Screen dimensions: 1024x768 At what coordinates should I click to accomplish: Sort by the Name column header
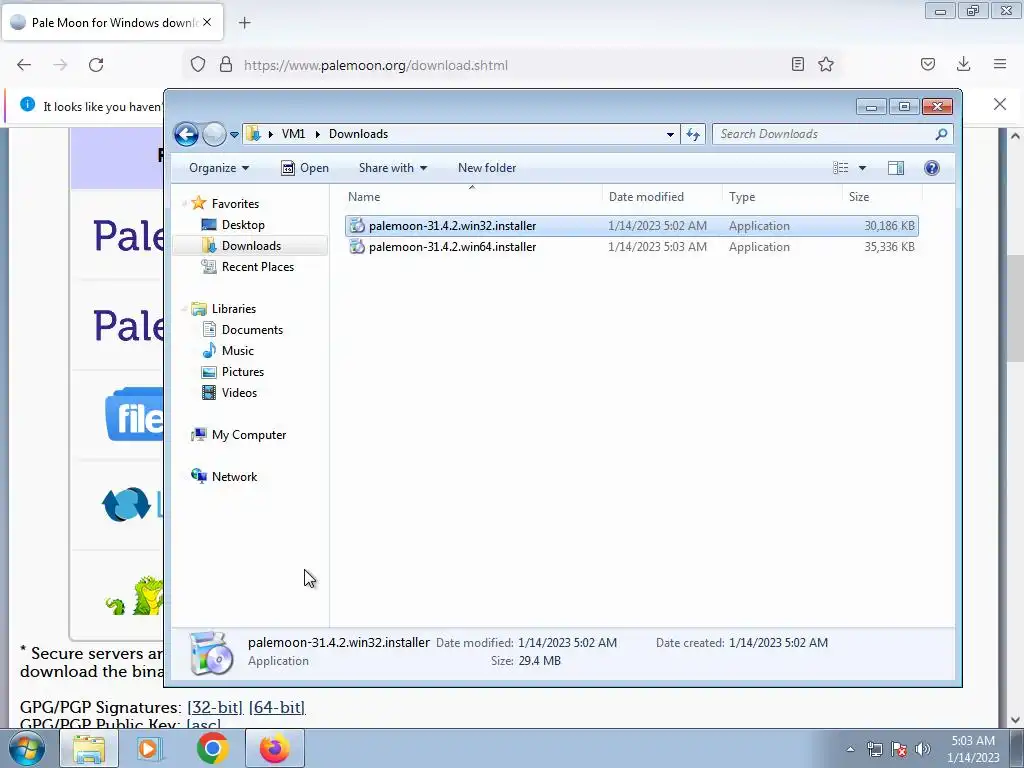point(472,197)
